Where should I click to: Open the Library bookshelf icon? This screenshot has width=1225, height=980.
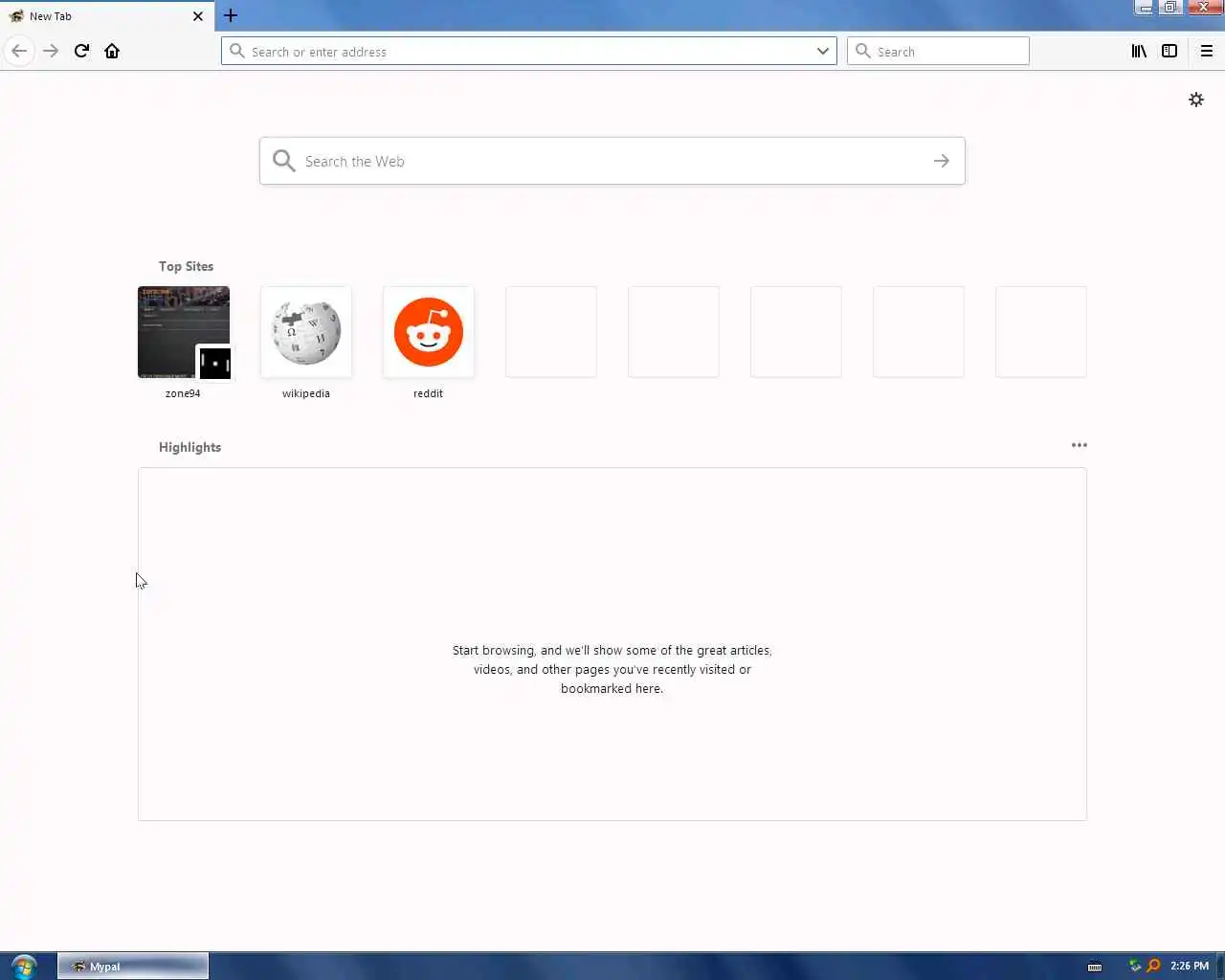pos(1139,51)
